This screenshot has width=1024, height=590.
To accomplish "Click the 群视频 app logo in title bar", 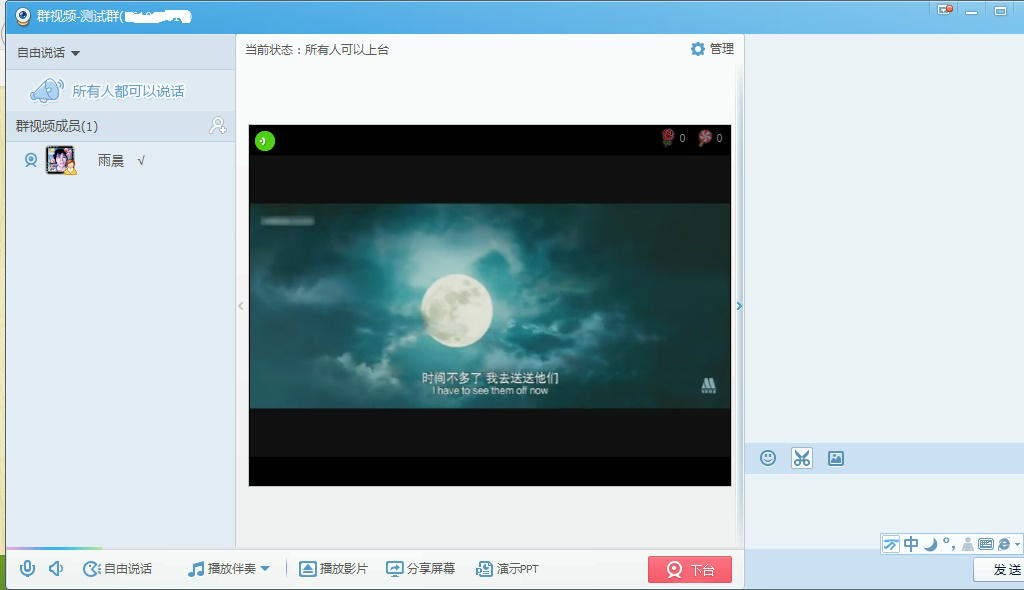I will tap(23, 16).
